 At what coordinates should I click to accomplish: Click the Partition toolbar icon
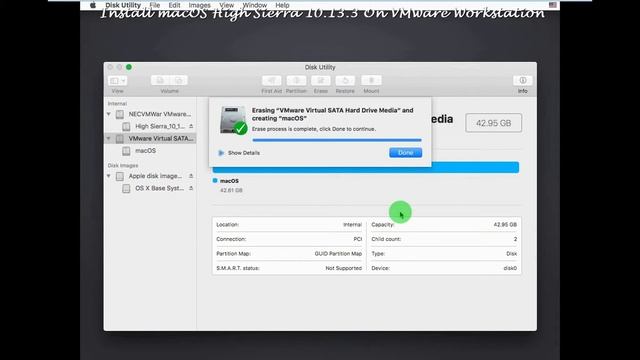click(296, 80)
